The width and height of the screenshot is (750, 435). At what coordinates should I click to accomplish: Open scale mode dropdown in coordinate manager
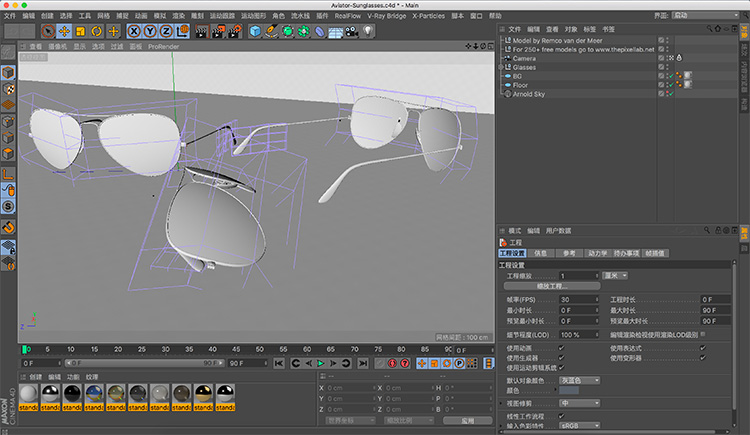click(409, 421)
